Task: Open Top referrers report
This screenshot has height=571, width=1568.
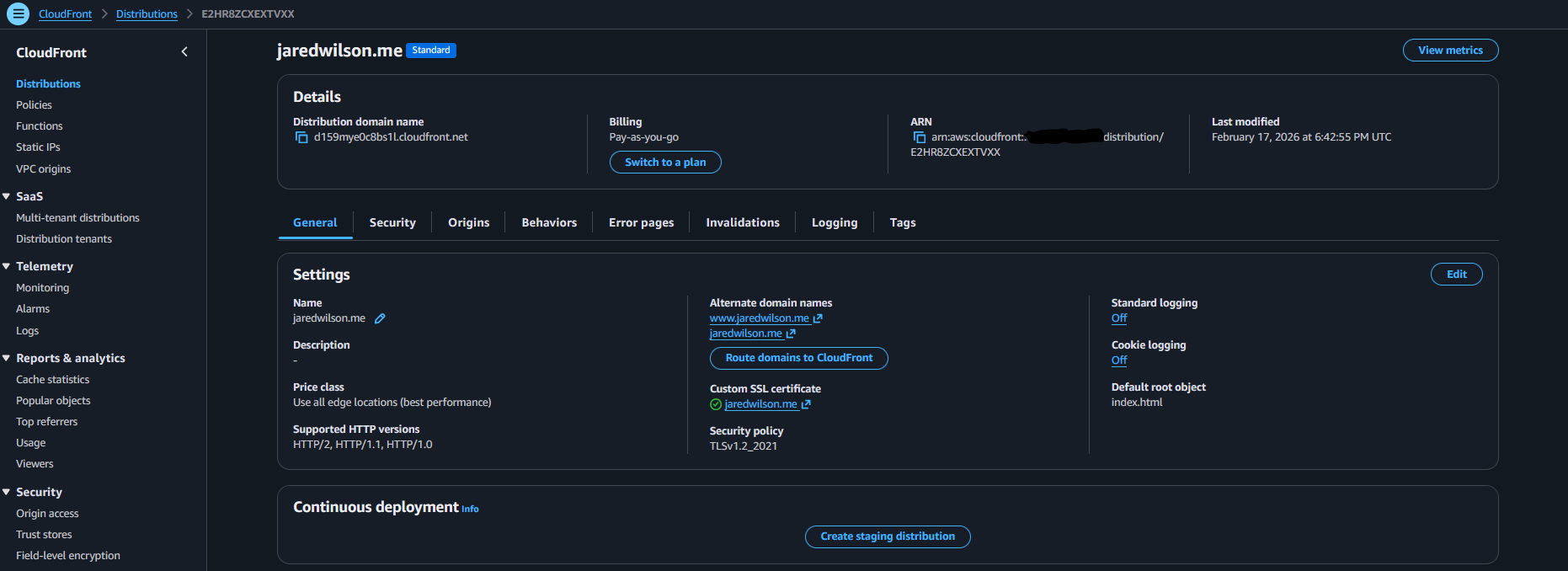Action: click(x=46, y=422)
